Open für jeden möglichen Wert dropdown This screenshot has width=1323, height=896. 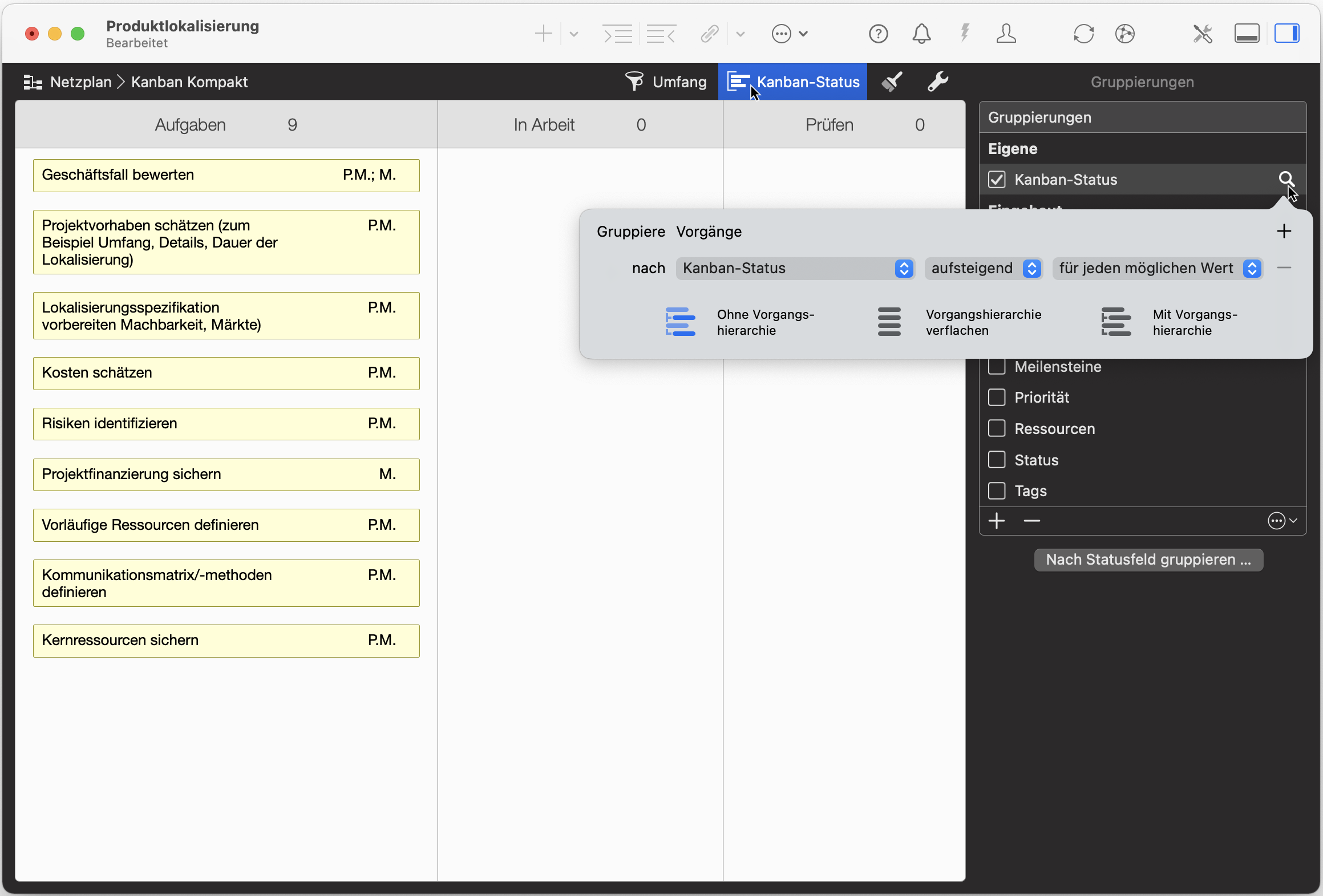coord(1157,268)
